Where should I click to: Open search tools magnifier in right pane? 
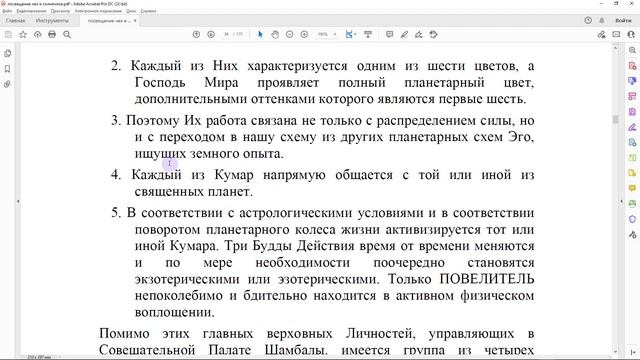(x=632, y=50)
